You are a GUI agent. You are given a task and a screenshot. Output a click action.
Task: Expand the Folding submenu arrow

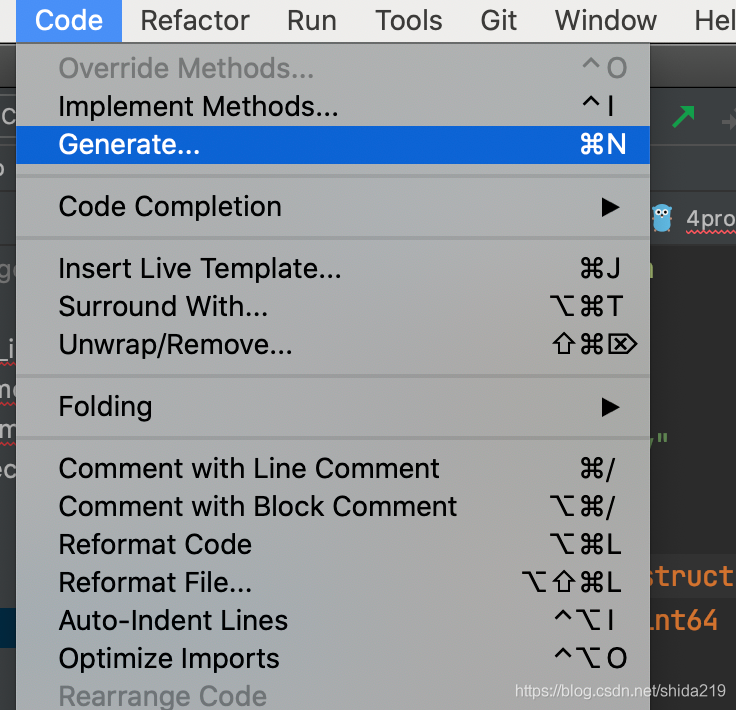610,407
